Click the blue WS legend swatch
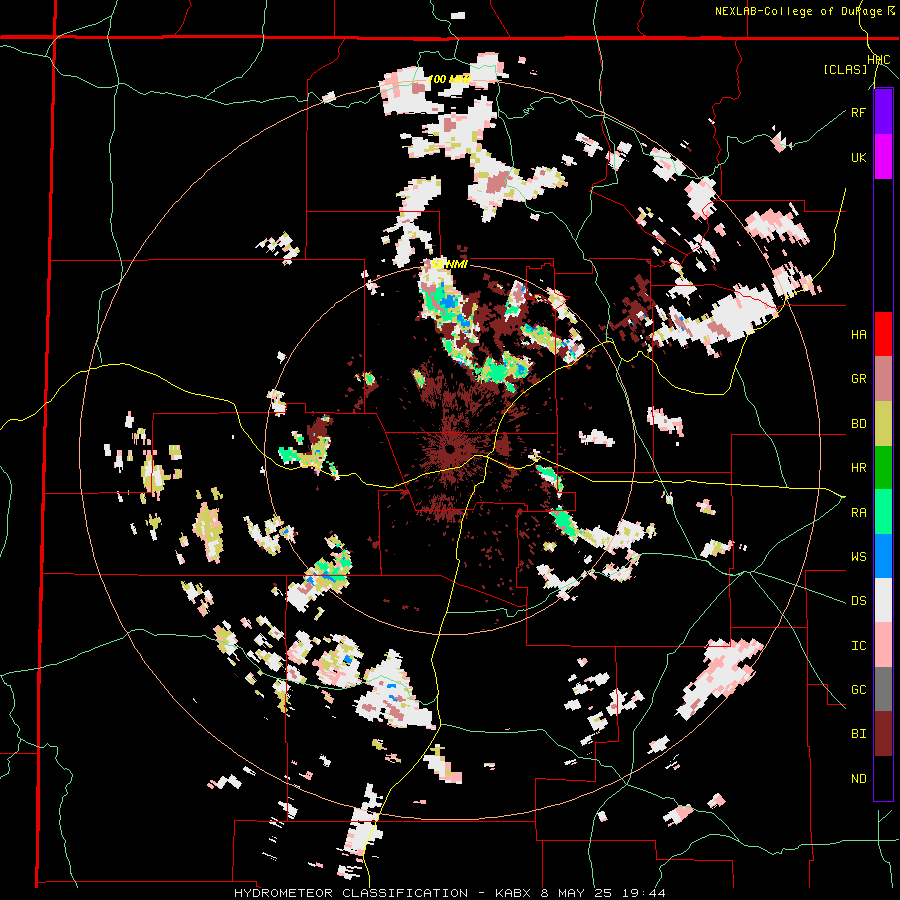This screenshot has width=900, height=900. pyautogui.click(x=883, y=556)
